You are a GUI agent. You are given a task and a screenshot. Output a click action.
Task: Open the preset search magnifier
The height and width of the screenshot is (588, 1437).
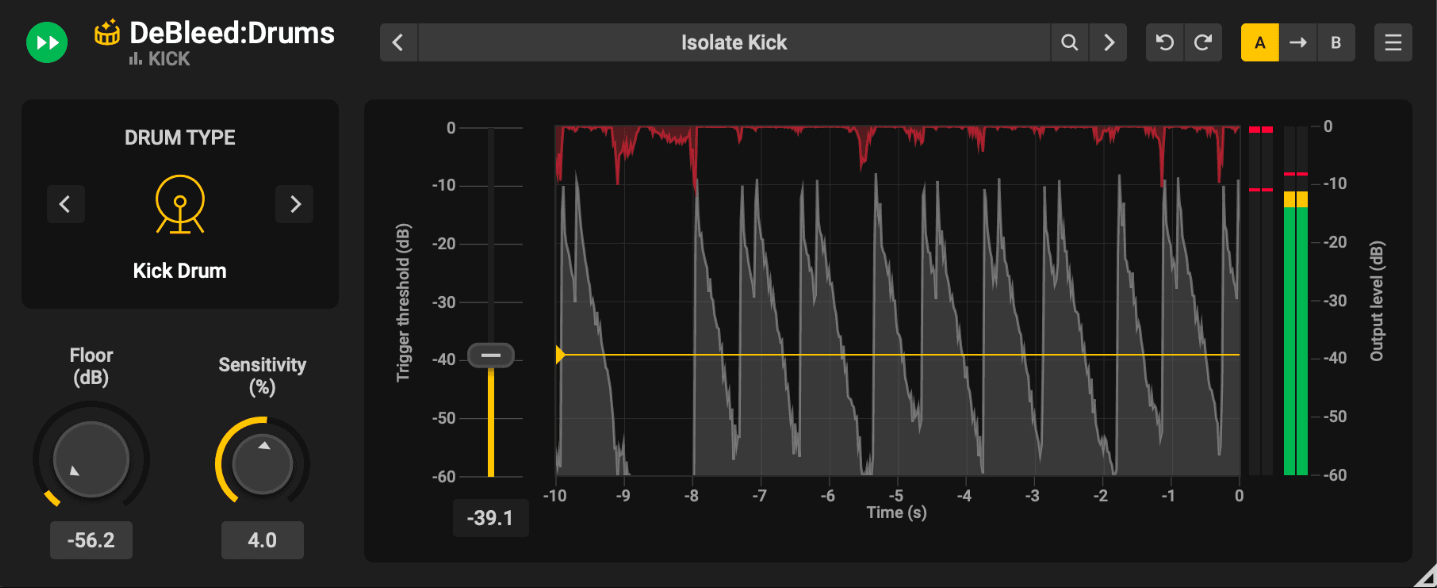pos(1070,43)
